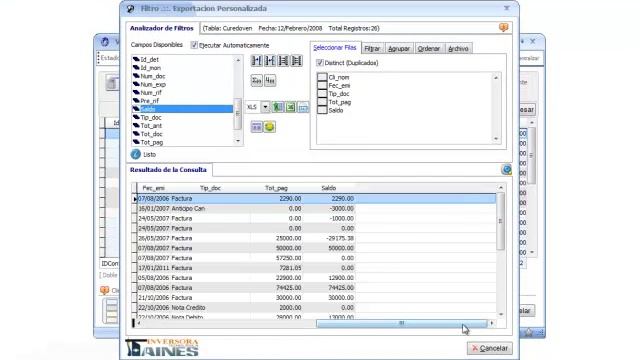Select Num_exp in available fields
Viewport: 640px width, 360px height.
153,84
